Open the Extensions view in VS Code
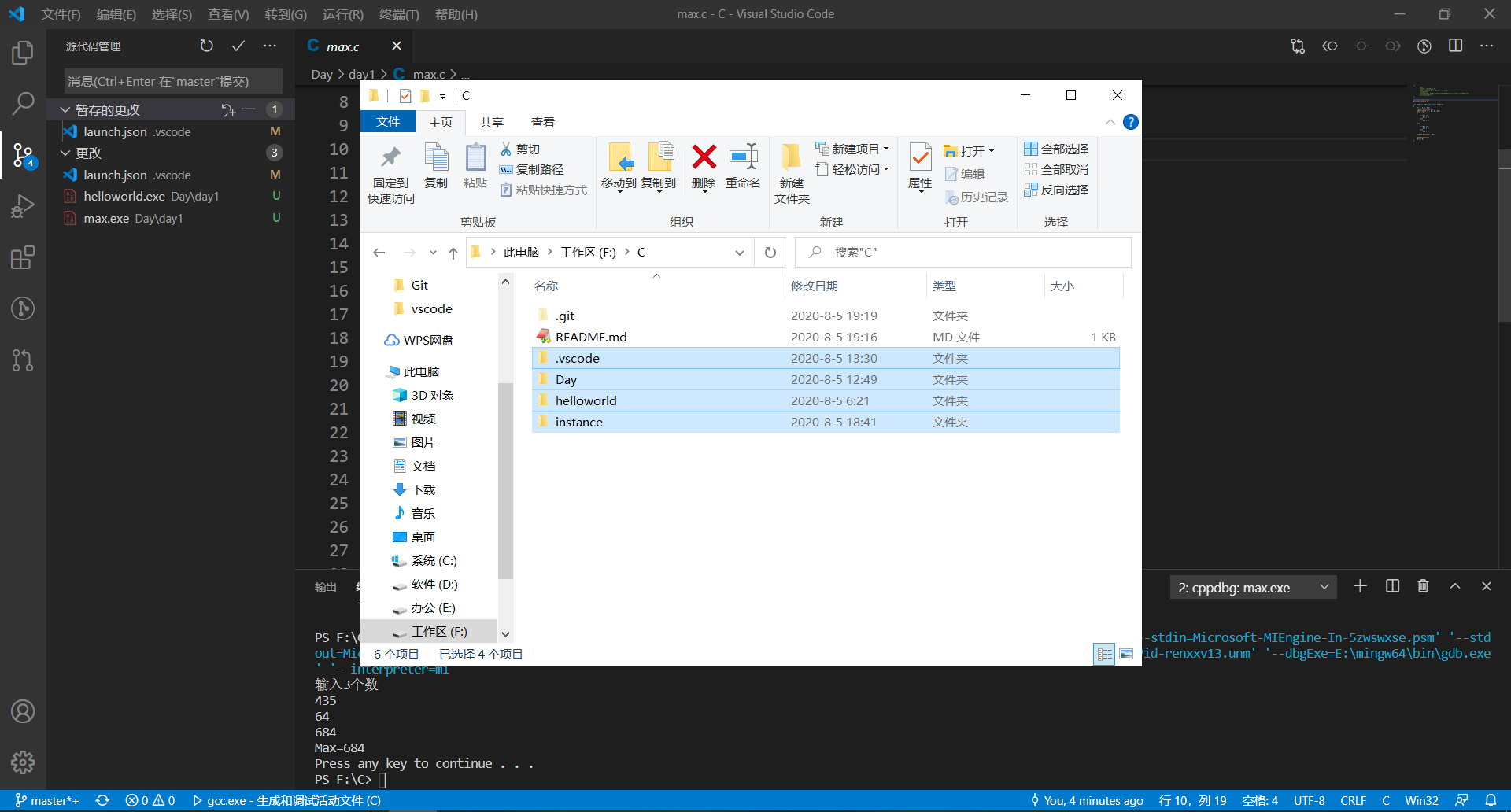Viewport: 1511px width, 812px height. click(23, 257)
